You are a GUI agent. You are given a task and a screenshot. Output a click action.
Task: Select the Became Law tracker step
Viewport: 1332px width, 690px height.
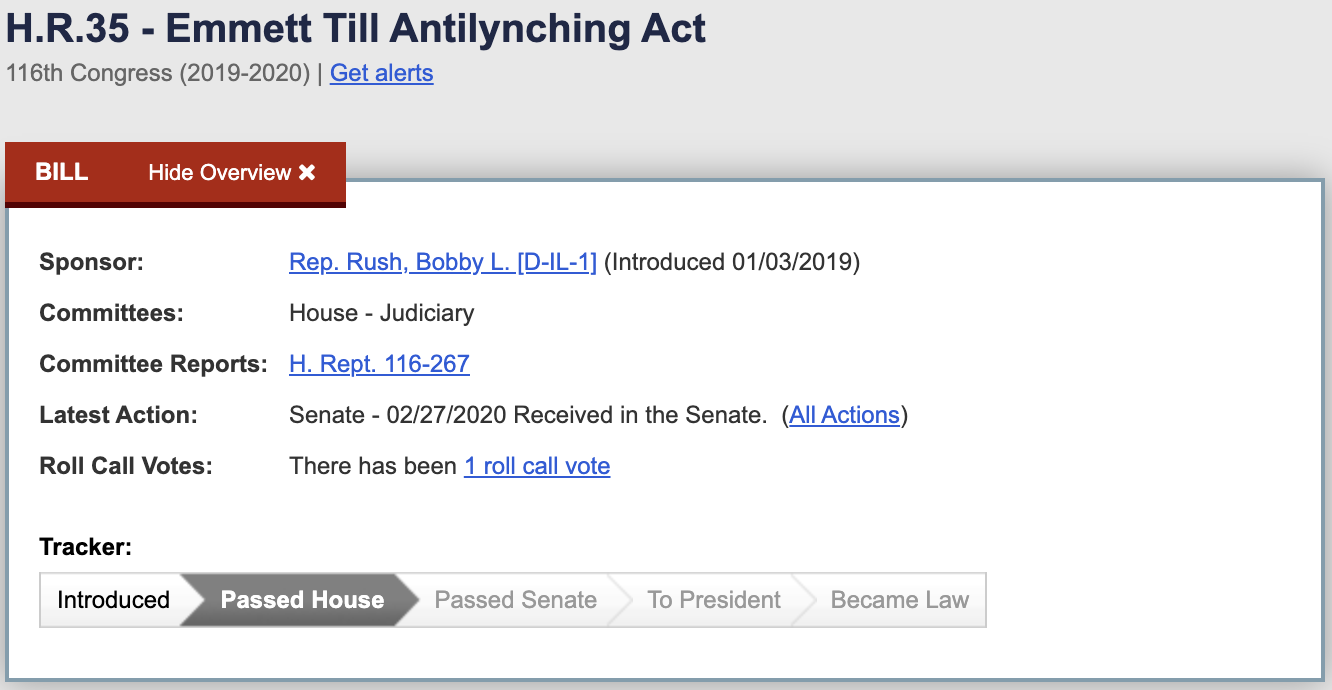point(899,600)
